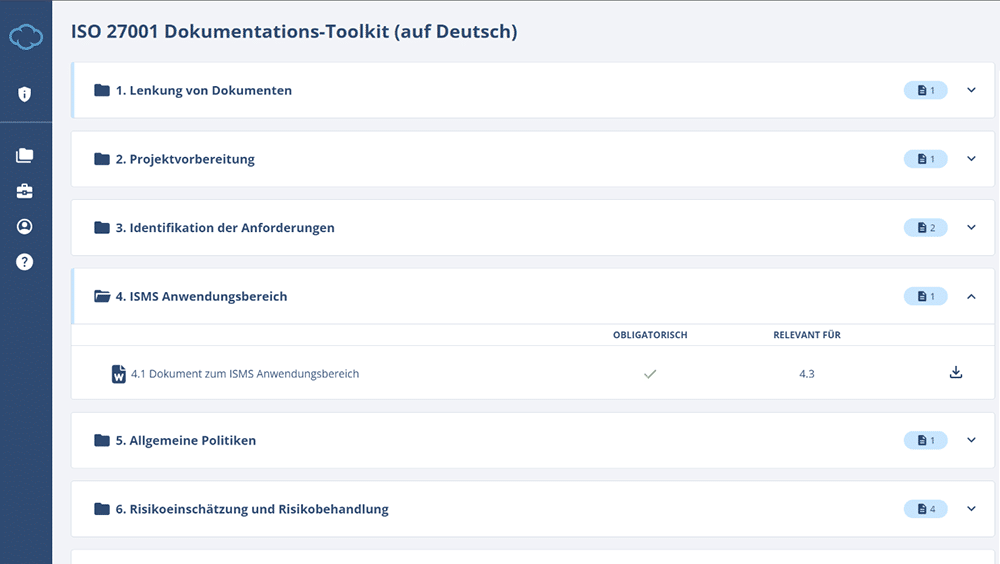Click the cloud logo in sidebar

point(26,38)
